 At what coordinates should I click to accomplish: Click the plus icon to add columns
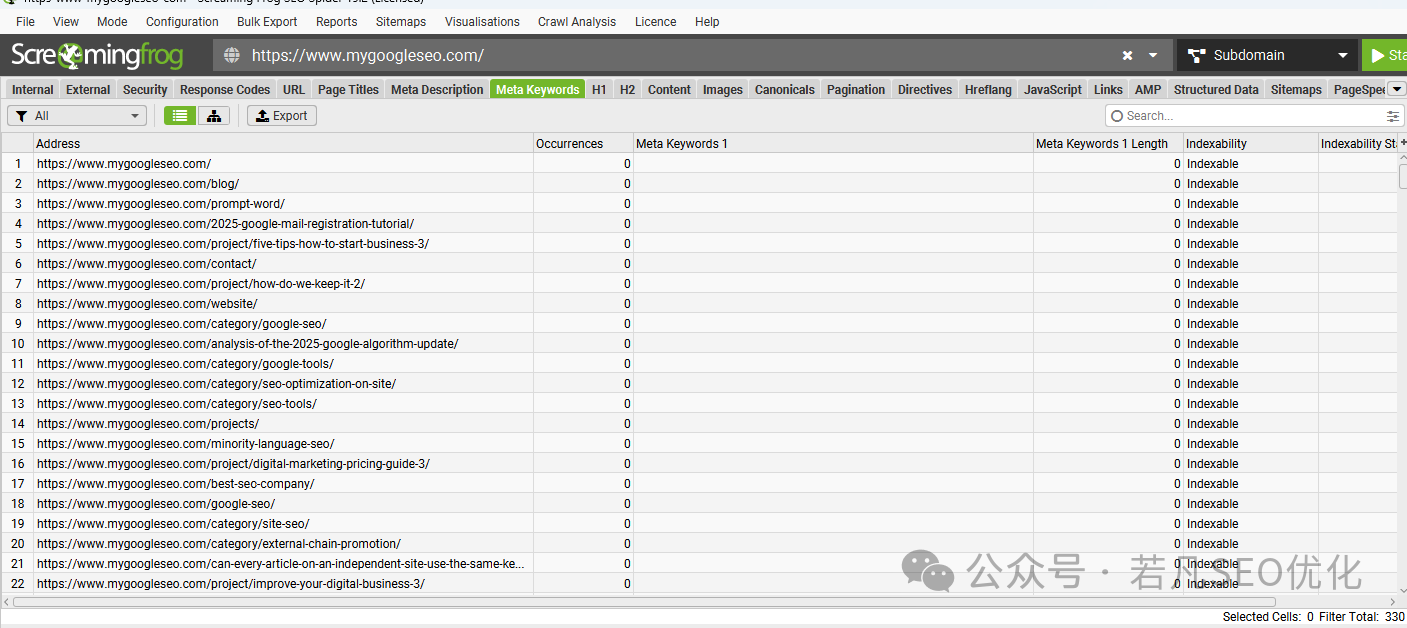click(x=1403, y=143)
